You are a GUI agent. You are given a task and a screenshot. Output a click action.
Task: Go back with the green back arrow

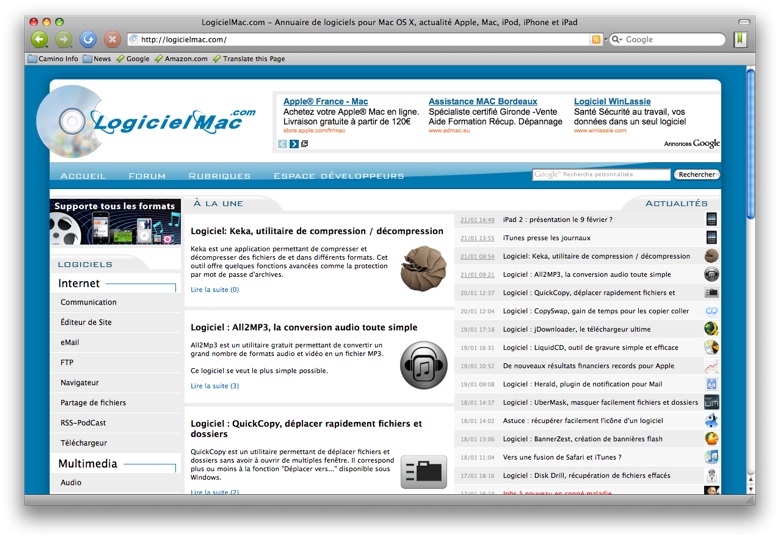40,39
